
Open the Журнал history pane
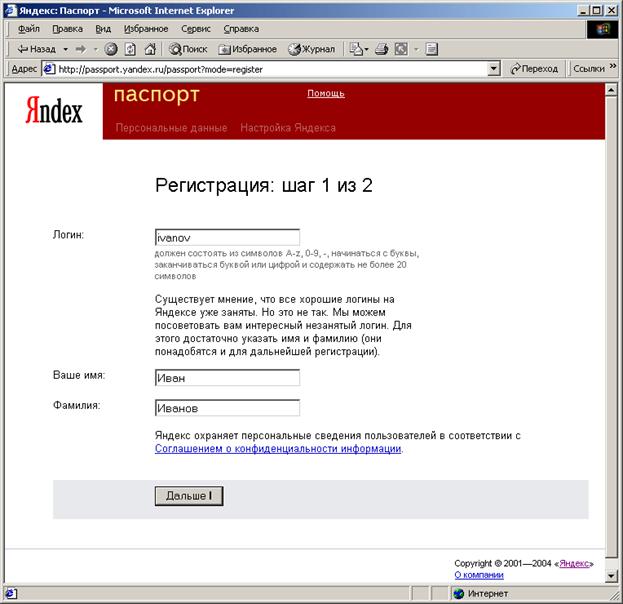[312, 48]
